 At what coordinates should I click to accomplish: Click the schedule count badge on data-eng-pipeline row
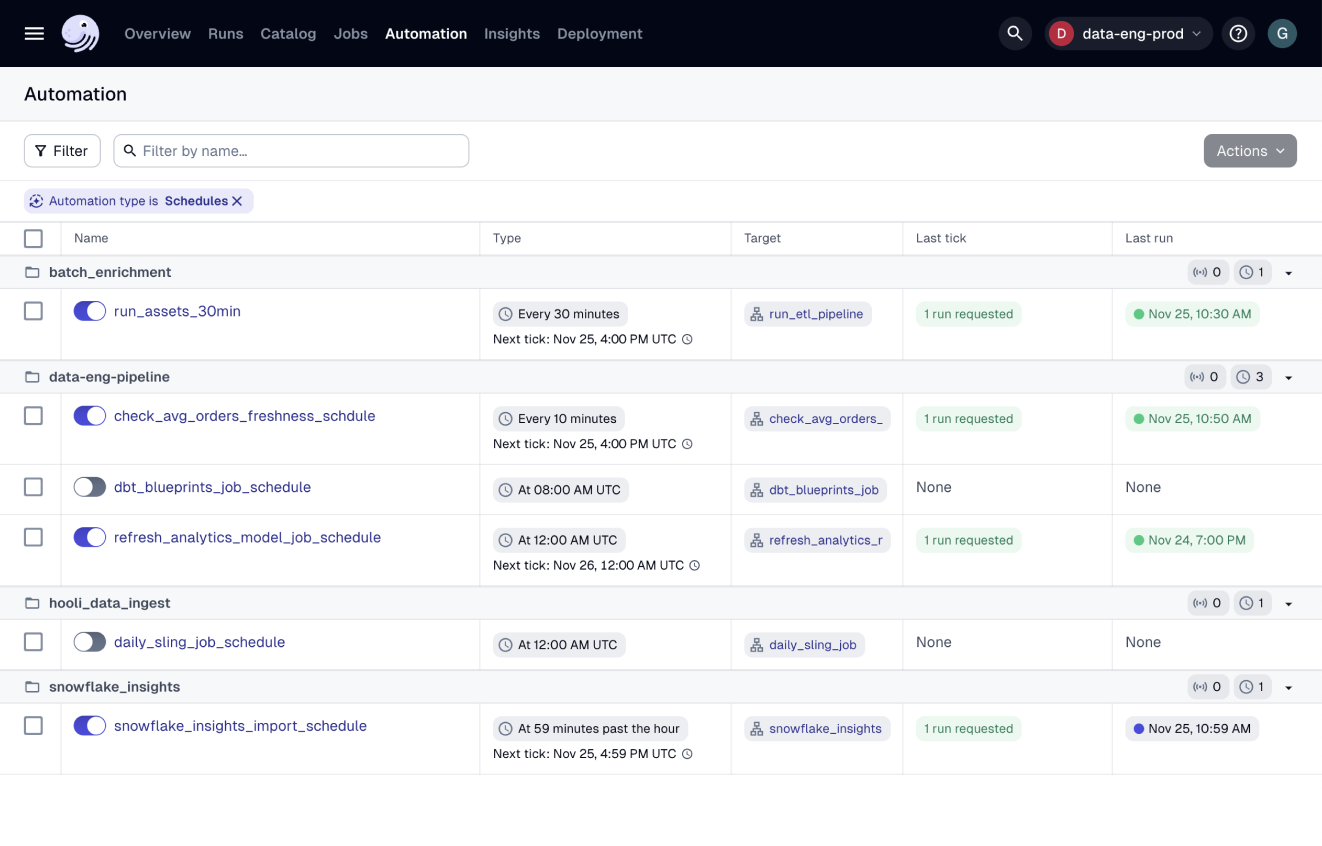[1251, 376]
